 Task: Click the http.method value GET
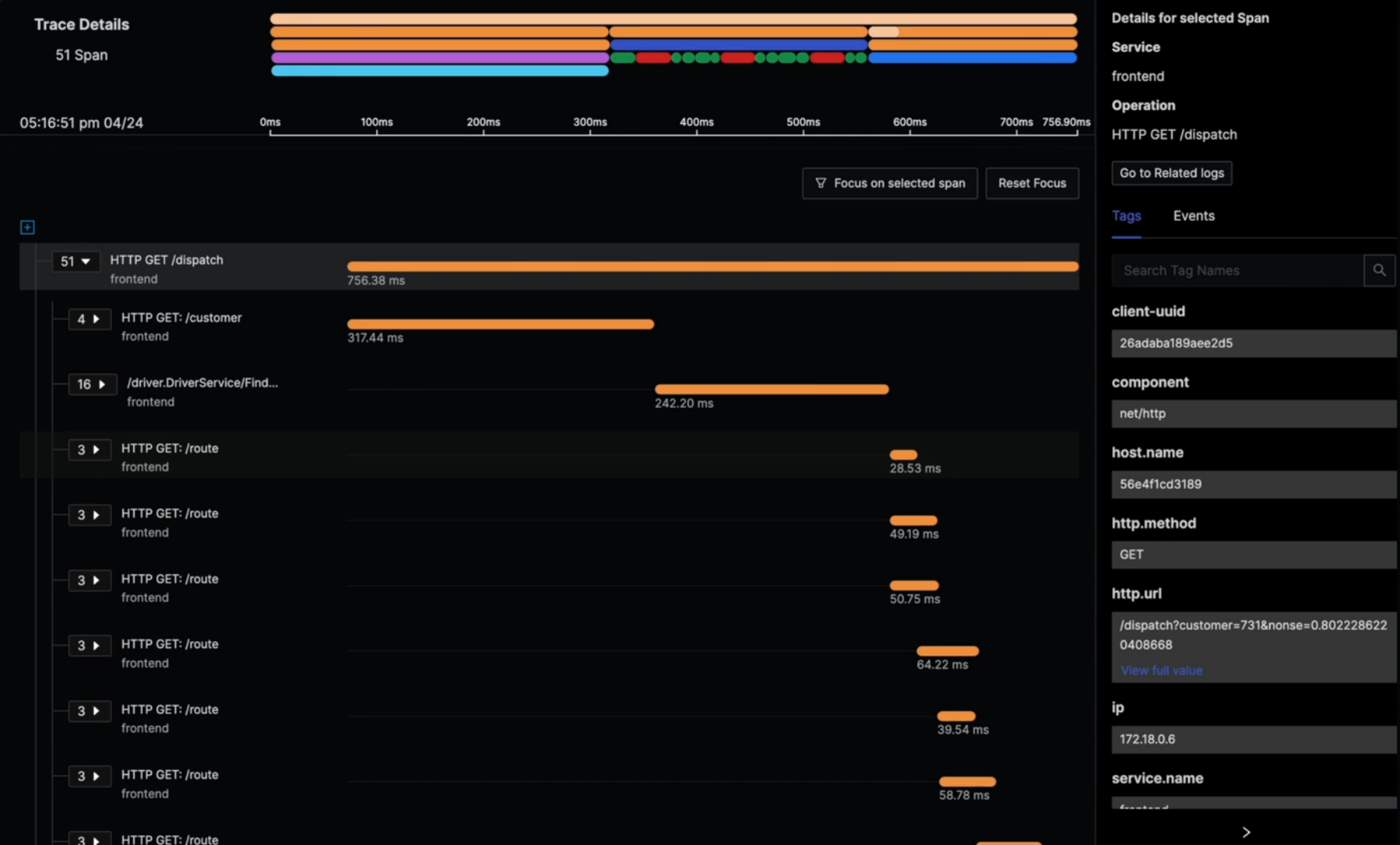pyautogui.click(x=1254, y=555)
